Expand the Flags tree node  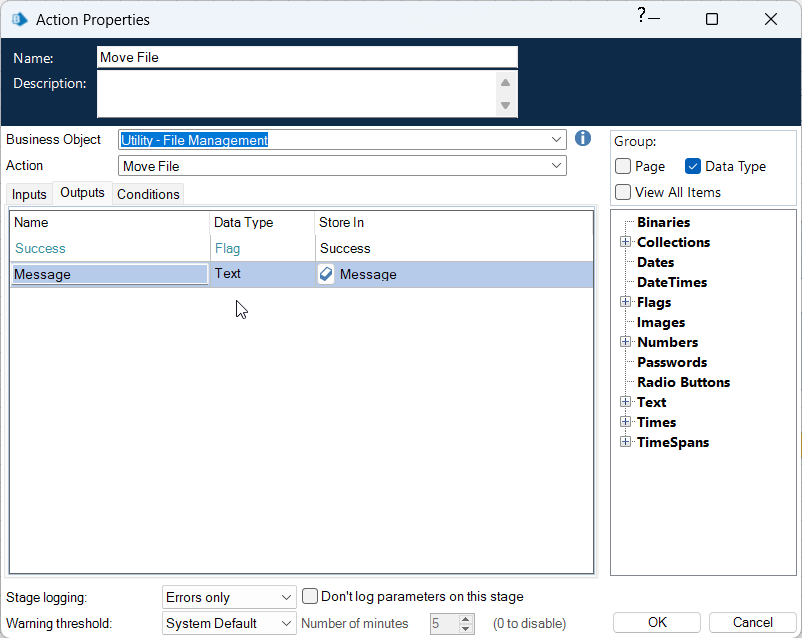pos(625,302)
